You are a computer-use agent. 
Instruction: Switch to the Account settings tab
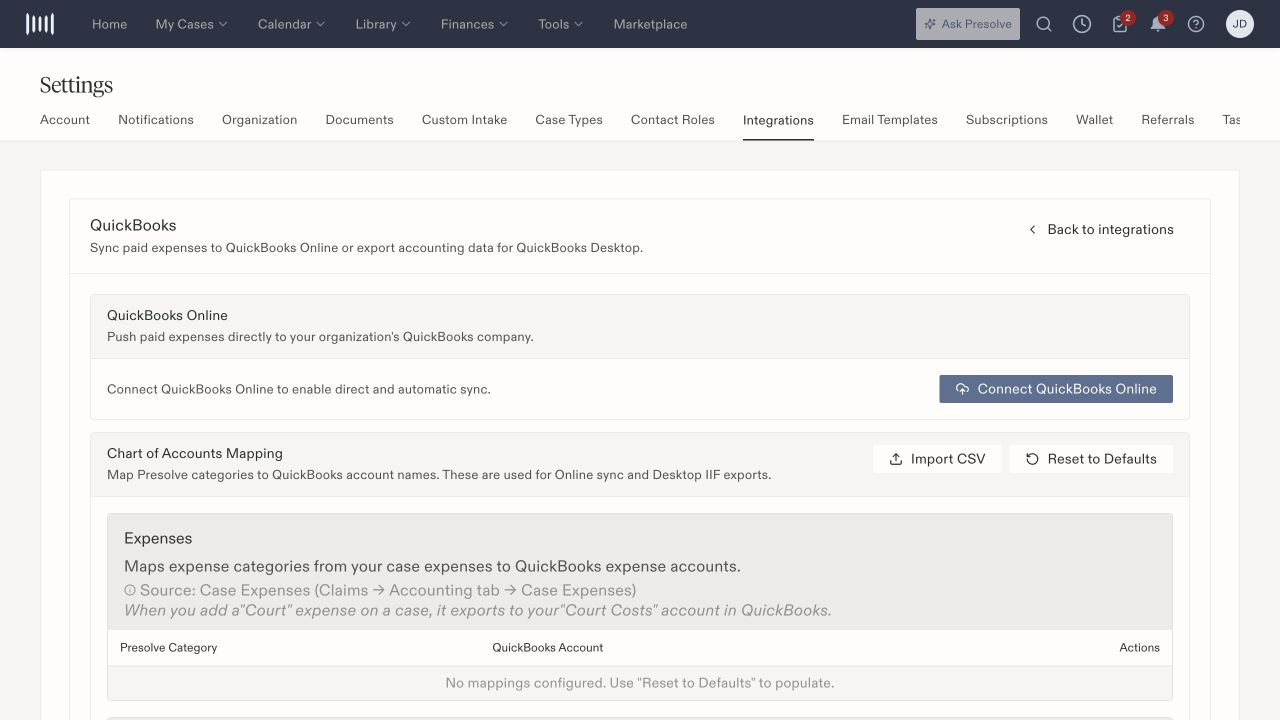click(x=65, y=120)
